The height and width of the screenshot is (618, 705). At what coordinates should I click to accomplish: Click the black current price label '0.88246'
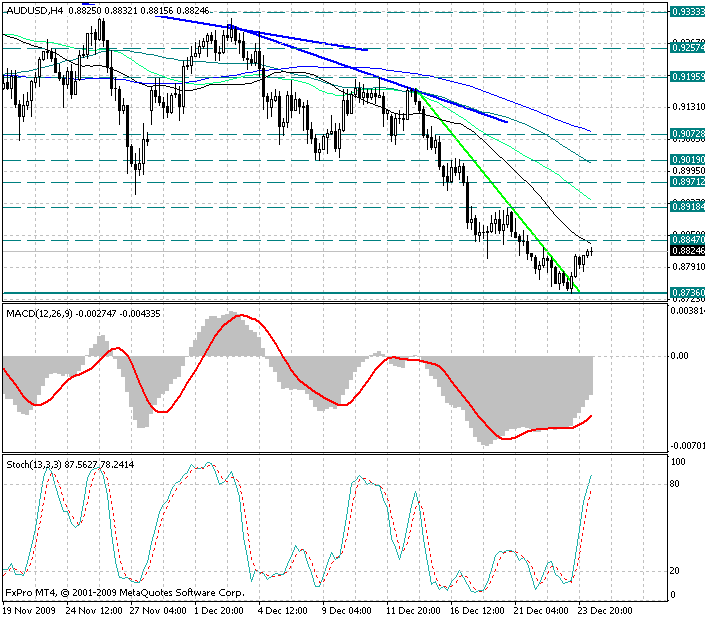click(x=687, y=251)
